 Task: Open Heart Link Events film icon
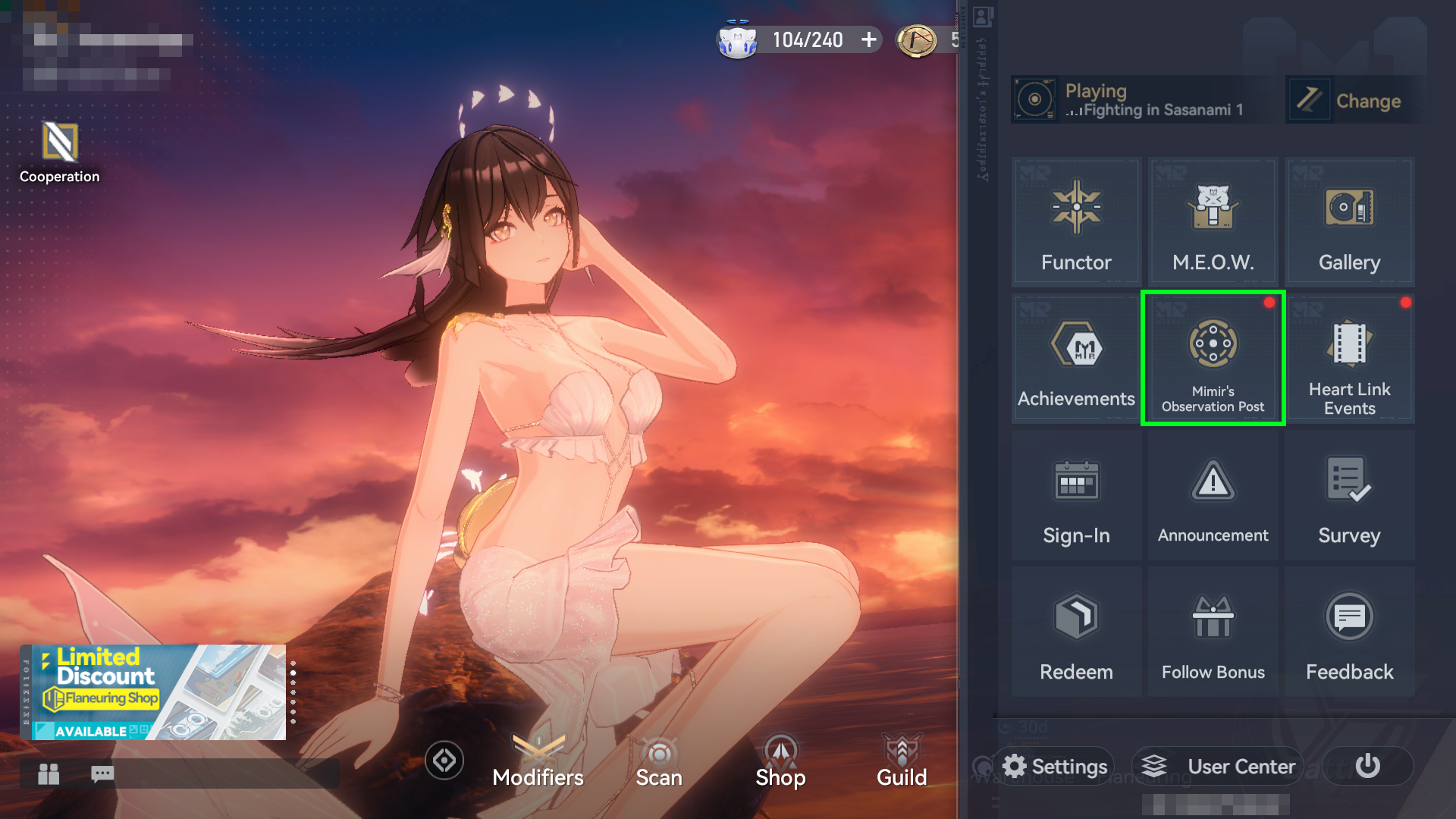pos(1349,358)
